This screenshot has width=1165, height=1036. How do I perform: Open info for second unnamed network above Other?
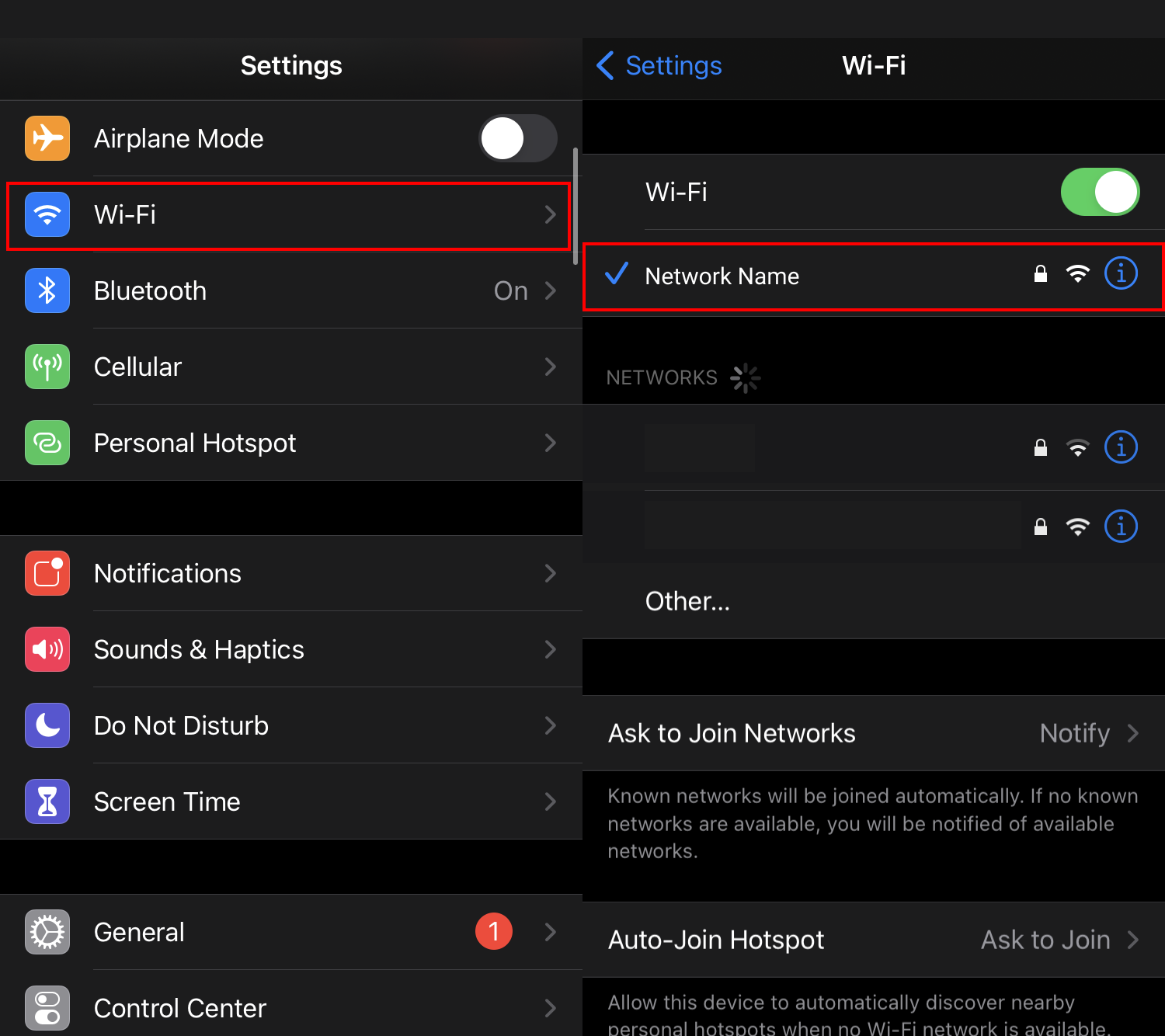[1121, 527]
